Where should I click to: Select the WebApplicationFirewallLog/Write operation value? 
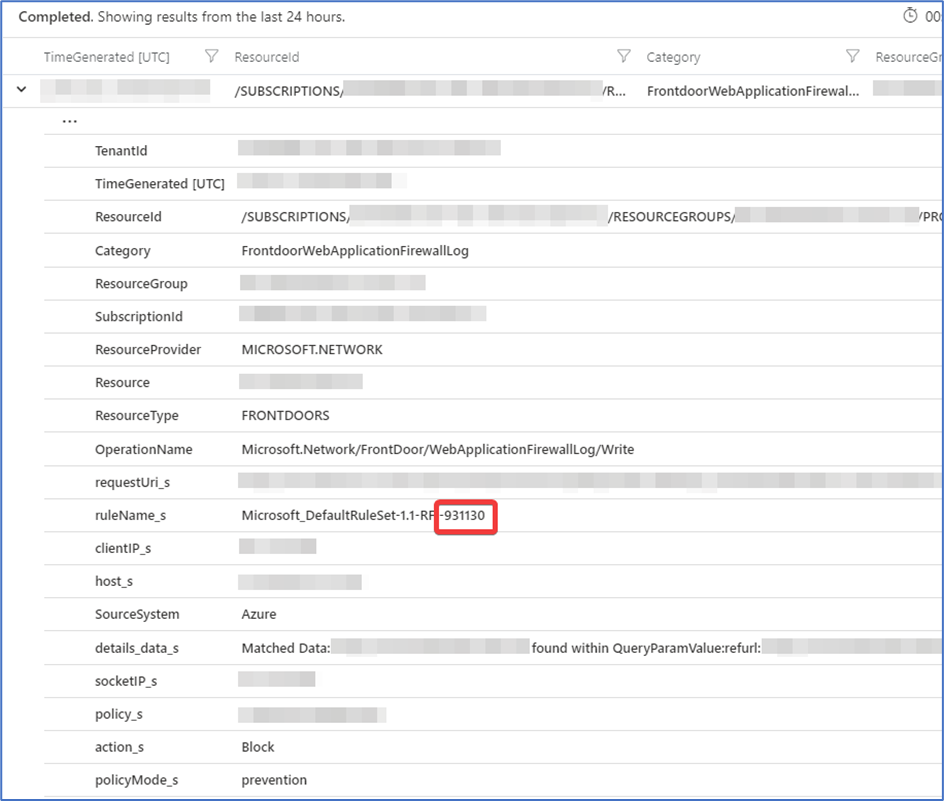438,449
